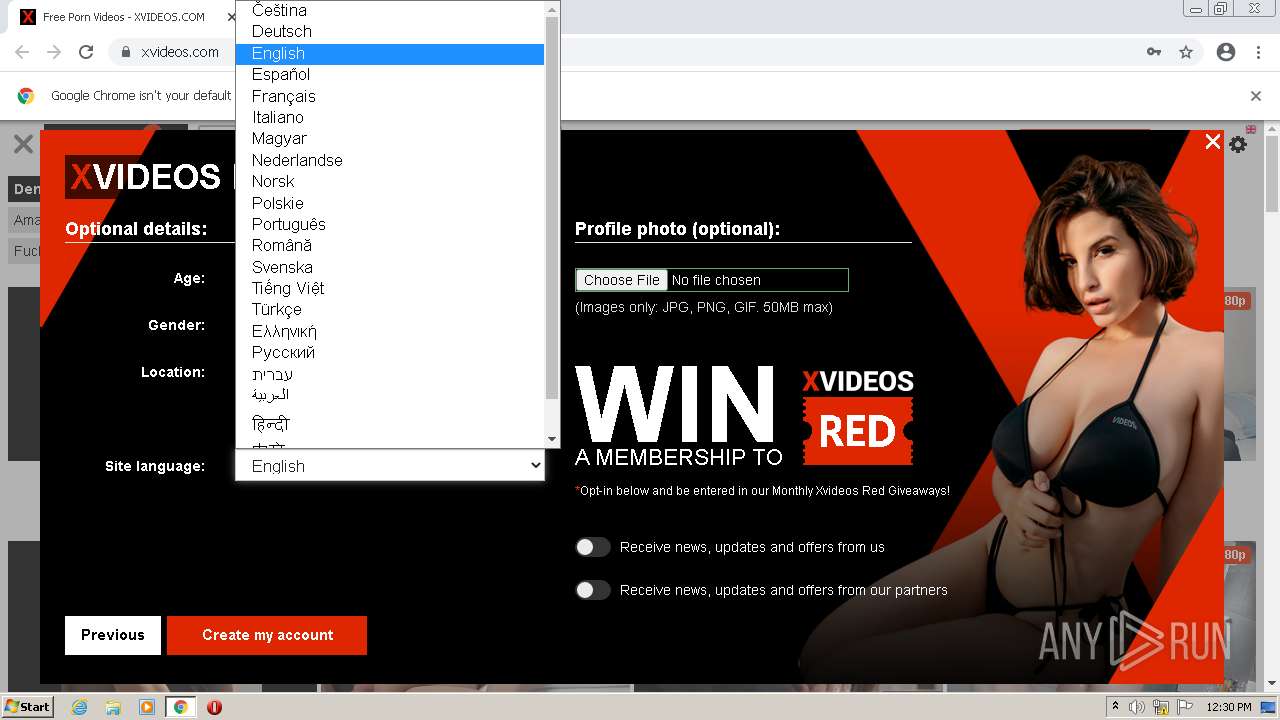Toggle receive news from us switch
1280x720 pixels.
592,547
